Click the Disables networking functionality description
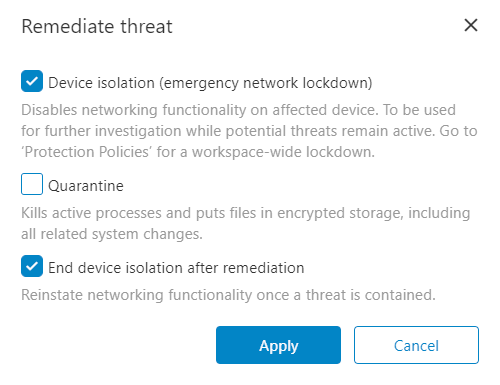 pos(249,131)
